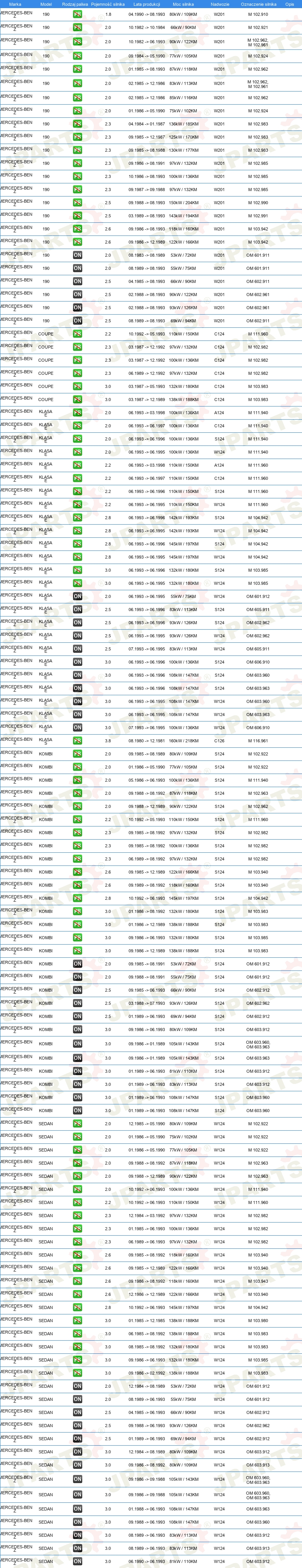Click the petrol icon in the KOMBI 122kW / 166KM row
Image resolution: width=302 pixels, height=1568 pixels.
coord(77,872)
